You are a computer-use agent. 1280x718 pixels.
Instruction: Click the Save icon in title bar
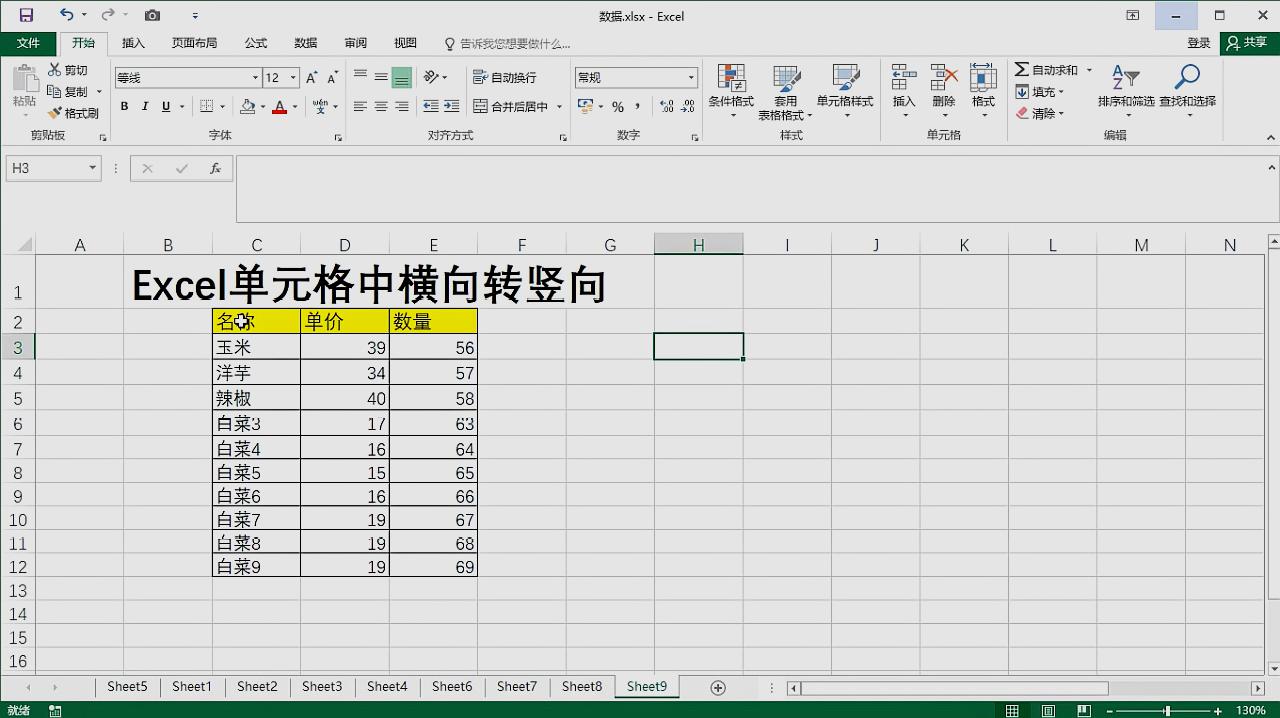tap(26, 15)
